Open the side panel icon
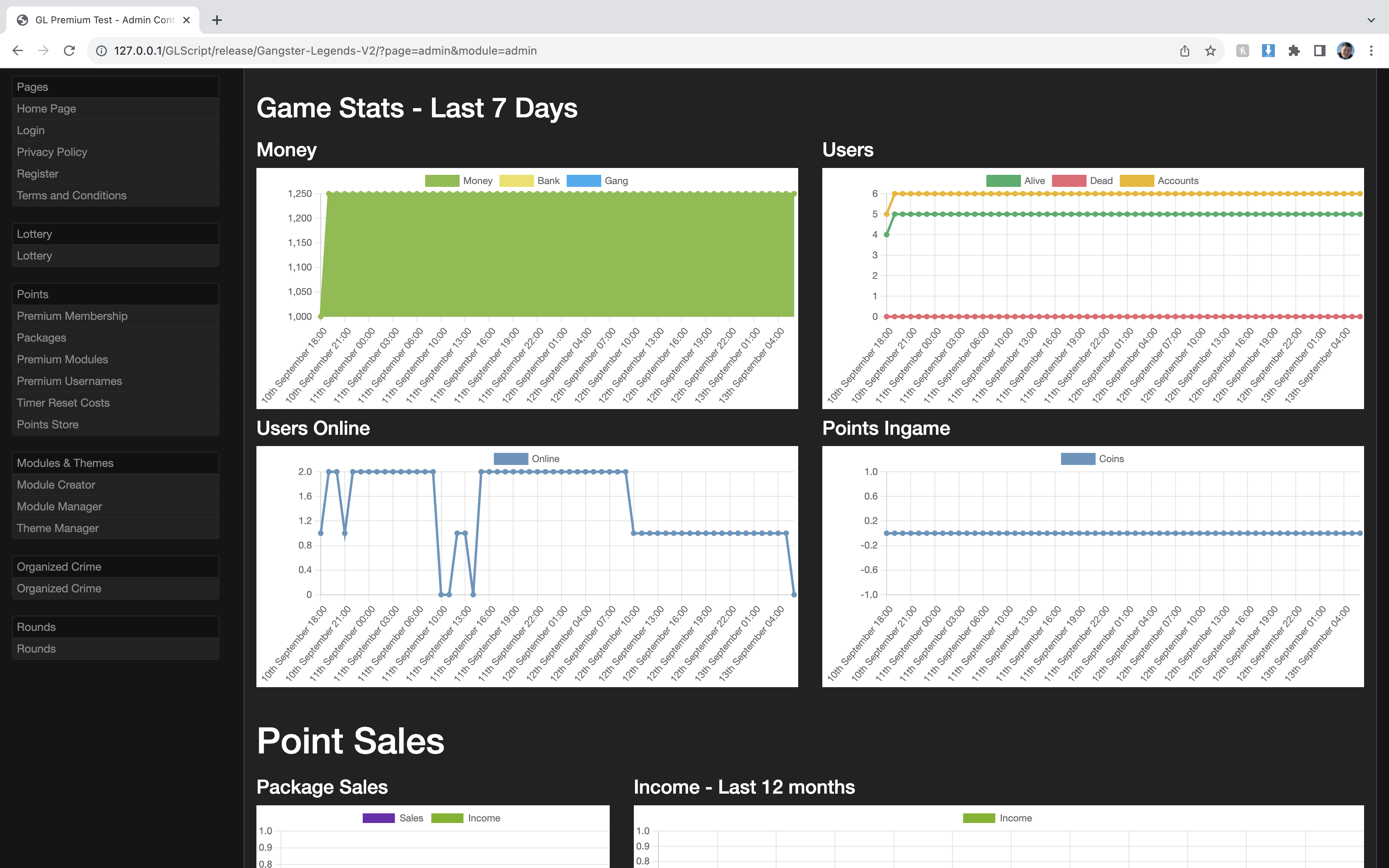1389x868 pixels. coord(1319,51)
